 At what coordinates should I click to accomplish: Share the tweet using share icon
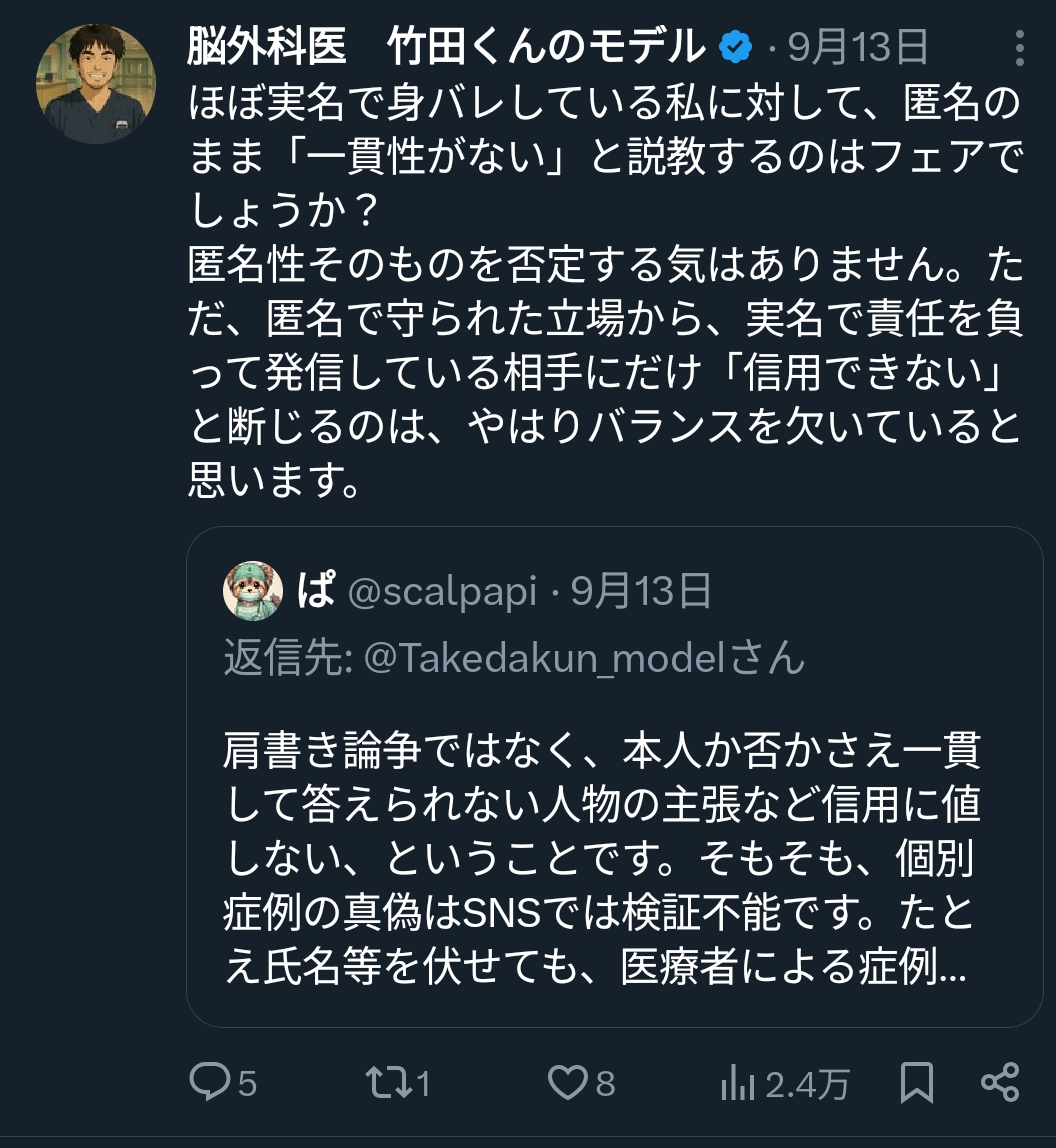pos(1000,1082)
